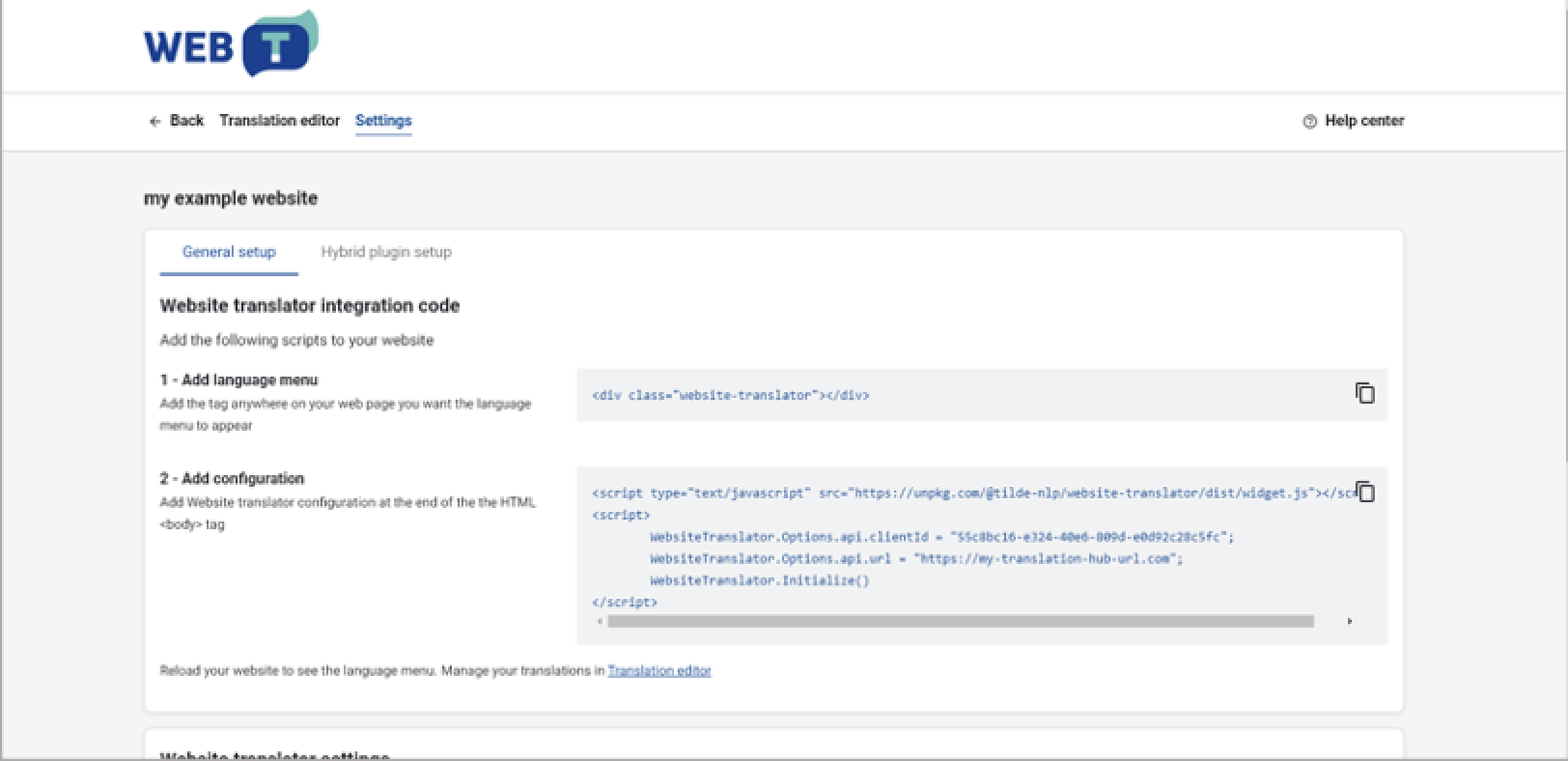Click the Back arrow icon
This screenshot has height=761, width=1568.
[x=154, y=122]
